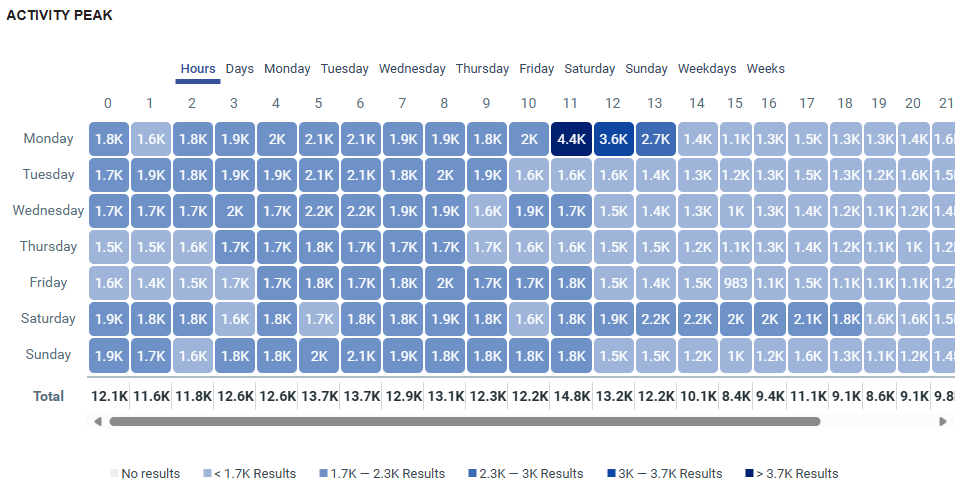Select the Hours tab
Viewport: 966px width, 496px height.
tap(198, 69)
